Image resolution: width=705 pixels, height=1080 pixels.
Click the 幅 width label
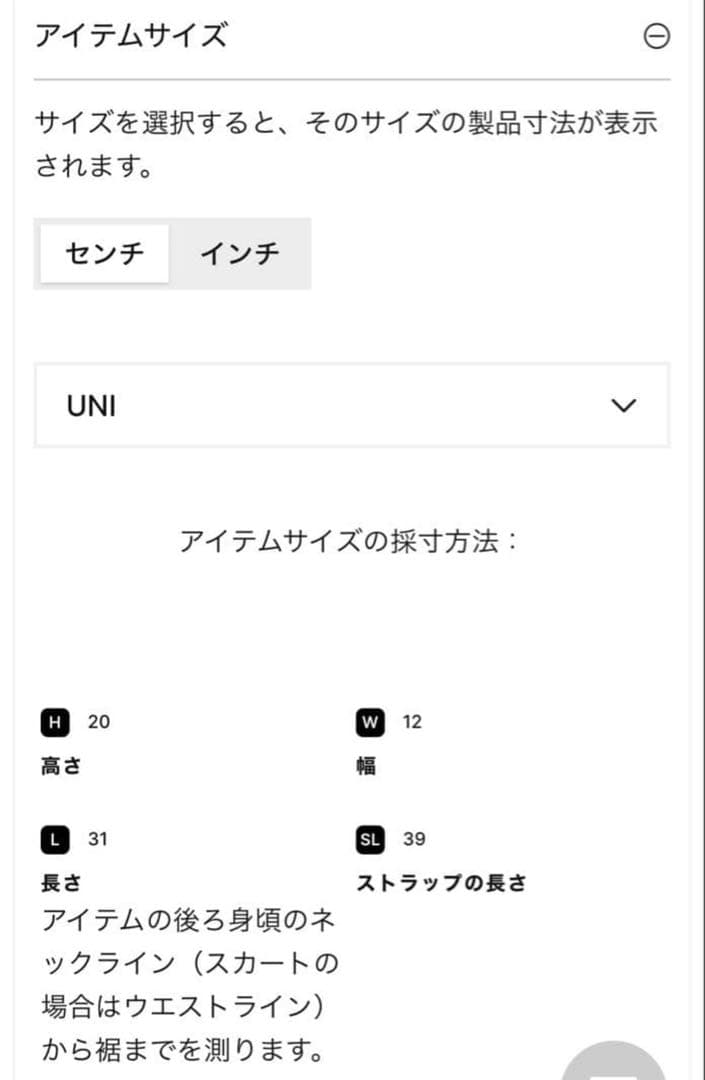(366, 766)
